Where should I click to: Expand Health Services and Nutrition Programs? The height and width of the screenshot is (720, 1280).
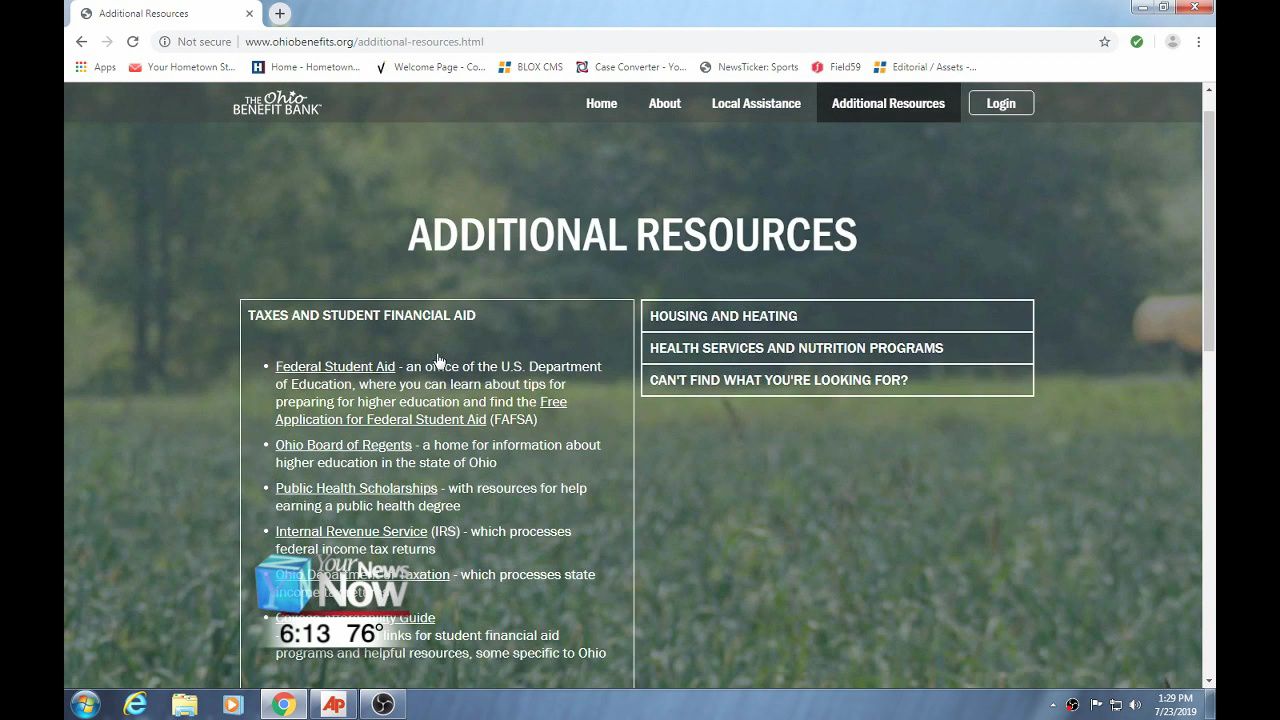(836, 348)
